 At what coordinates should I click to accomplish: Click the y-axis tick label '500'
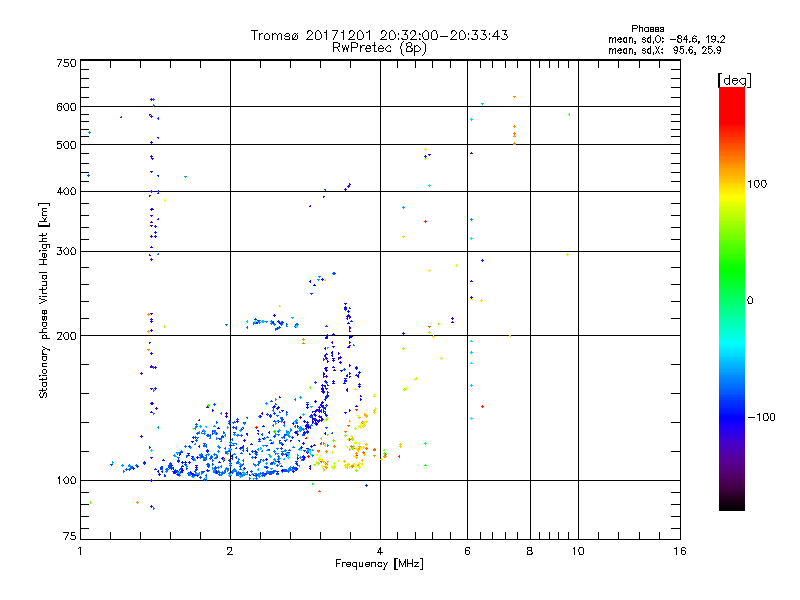(x=66, y=145)
